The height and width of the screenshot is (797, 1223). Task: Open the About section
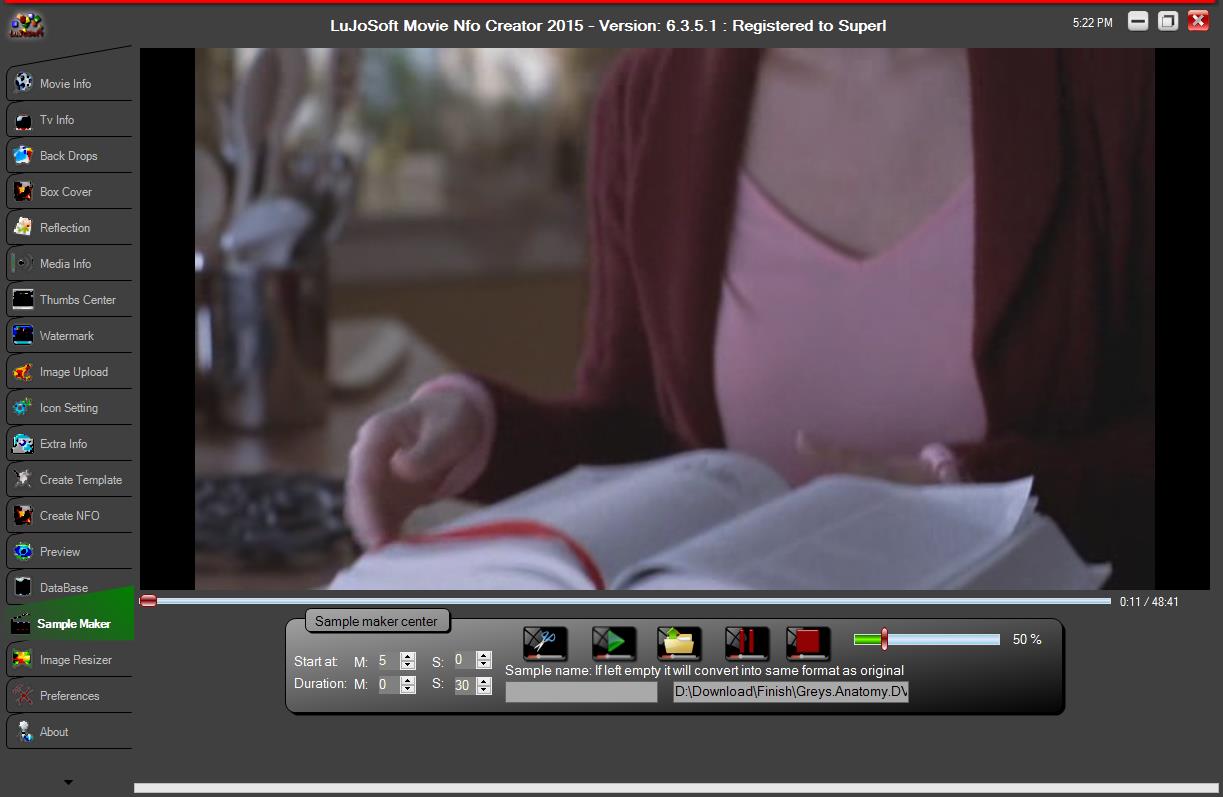pyautogui.click(x=68, y=732)
